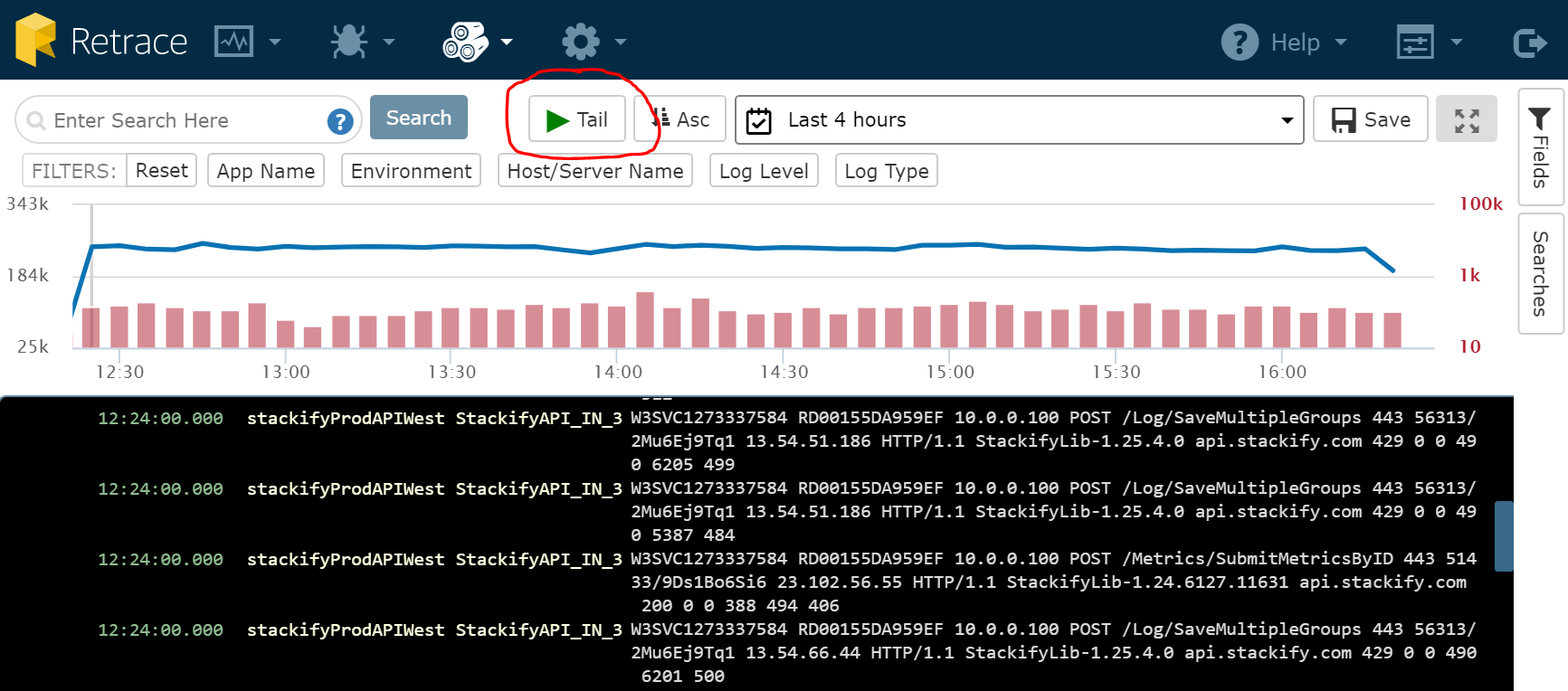
Task: Open the Log Level filter
Action: (764, 171)
